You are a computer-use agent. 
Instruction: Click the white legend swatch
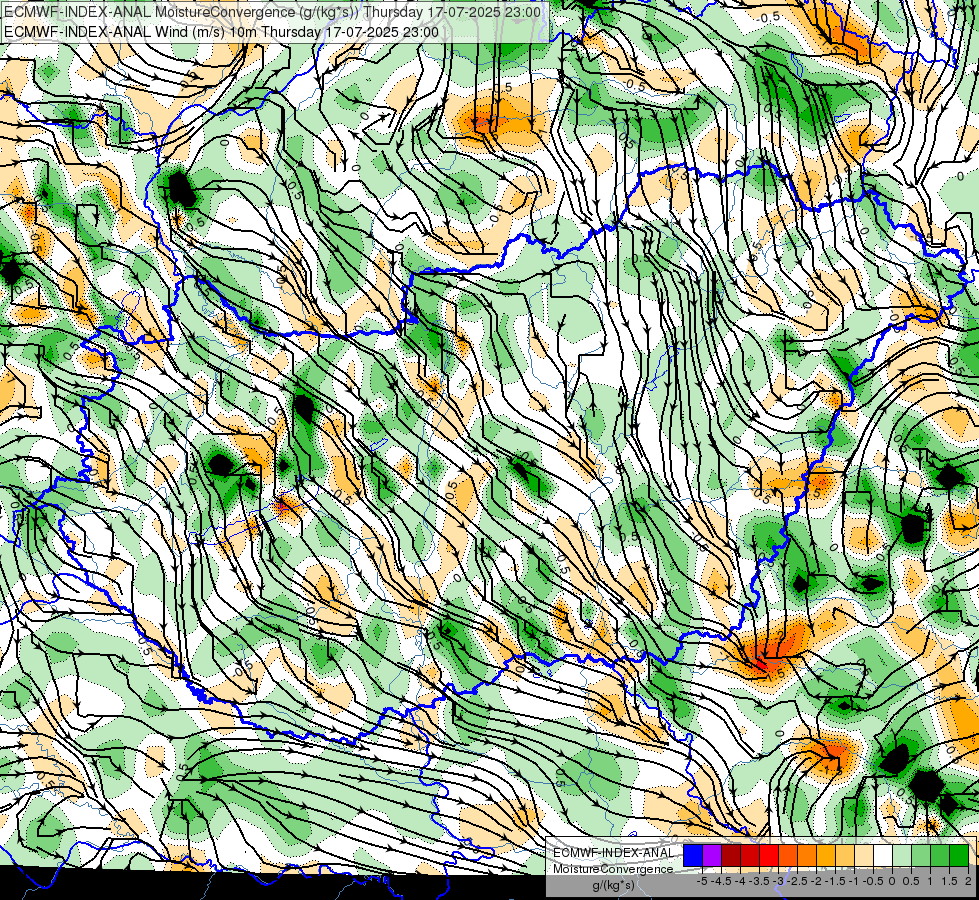pyautogui.click(x=883, y=856)
